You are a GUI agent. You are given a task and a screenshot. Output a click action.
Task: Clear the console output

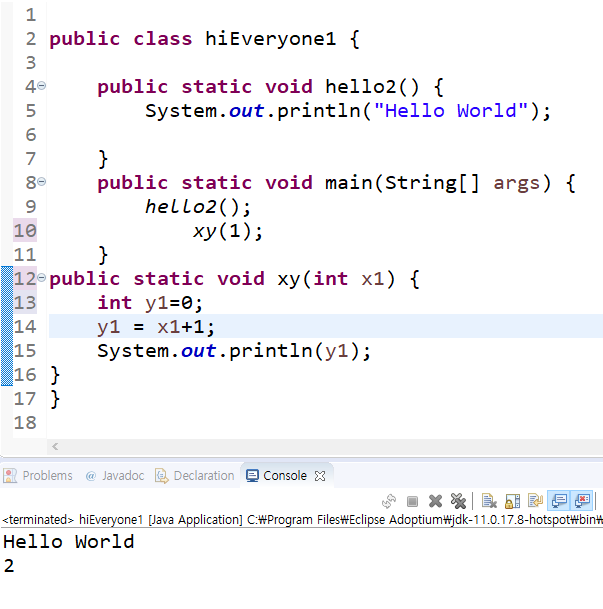489,501
